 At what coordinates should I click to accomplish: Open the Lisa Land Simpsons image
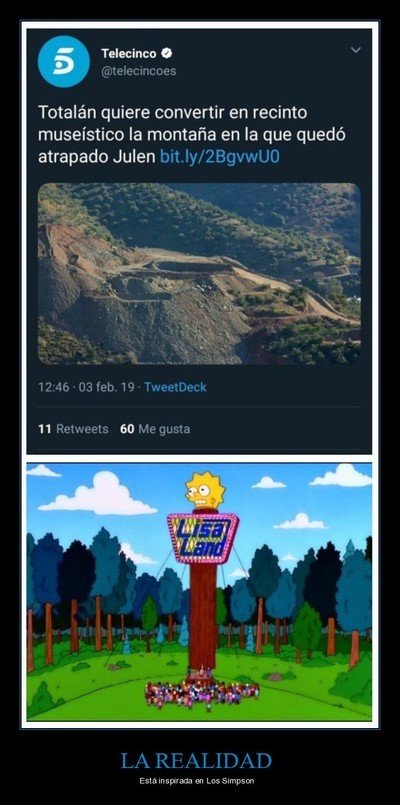tap(199, 592)
